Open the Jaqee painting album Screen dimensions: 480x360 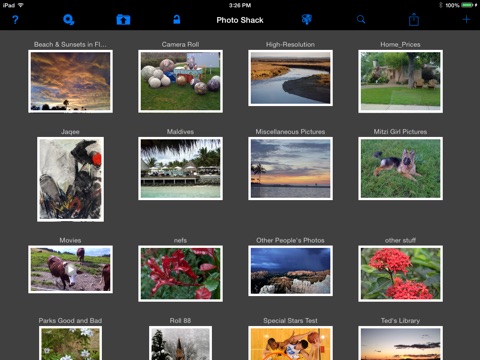coord(70,179)
